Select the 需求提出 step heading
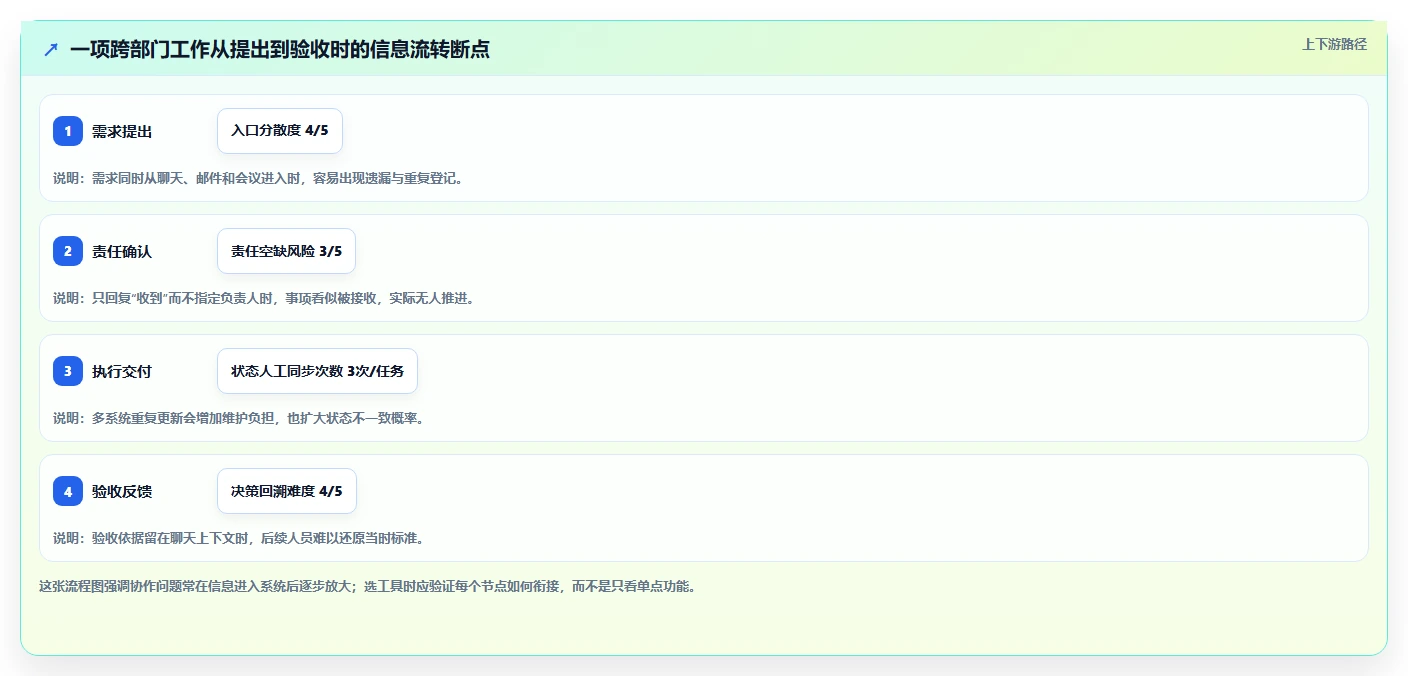Viewport: 1408px width, 676px height. [122, 131]
